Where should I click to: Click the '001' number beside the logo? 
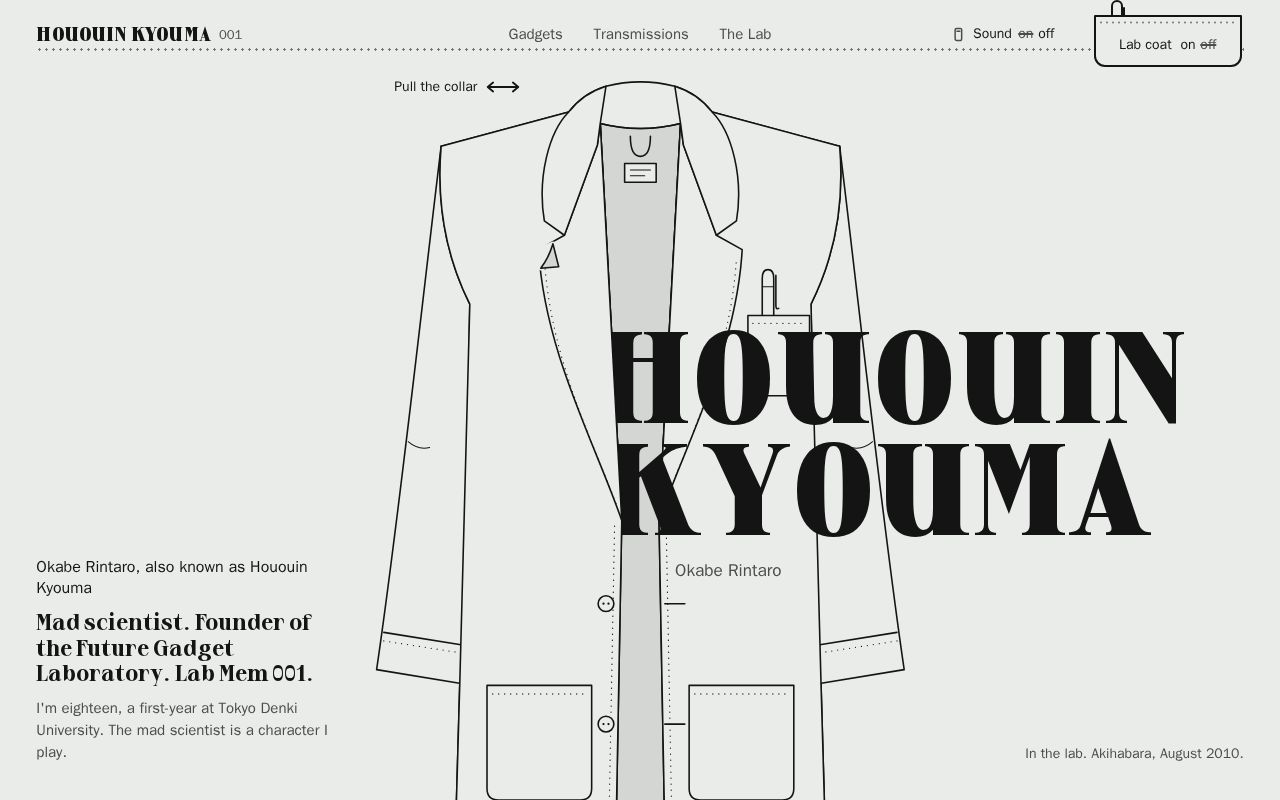tap(230, 35)
